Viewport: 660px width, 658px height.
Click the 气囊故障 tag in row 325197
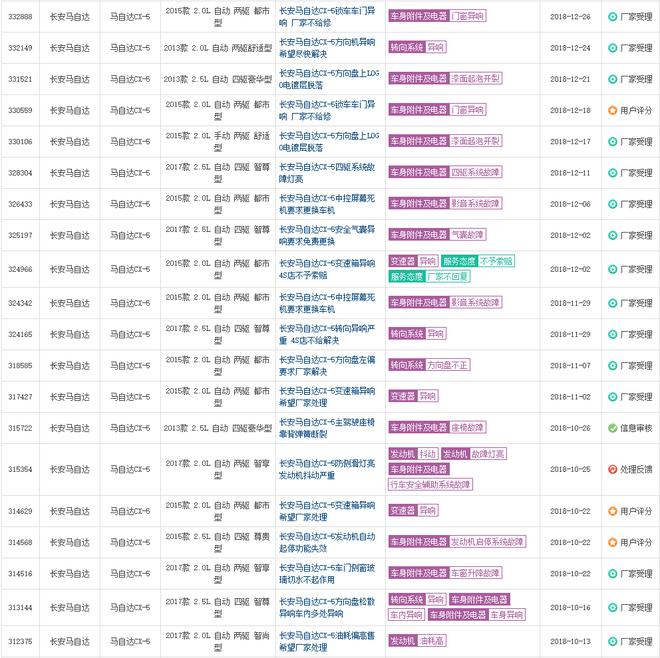click(467, 234)
